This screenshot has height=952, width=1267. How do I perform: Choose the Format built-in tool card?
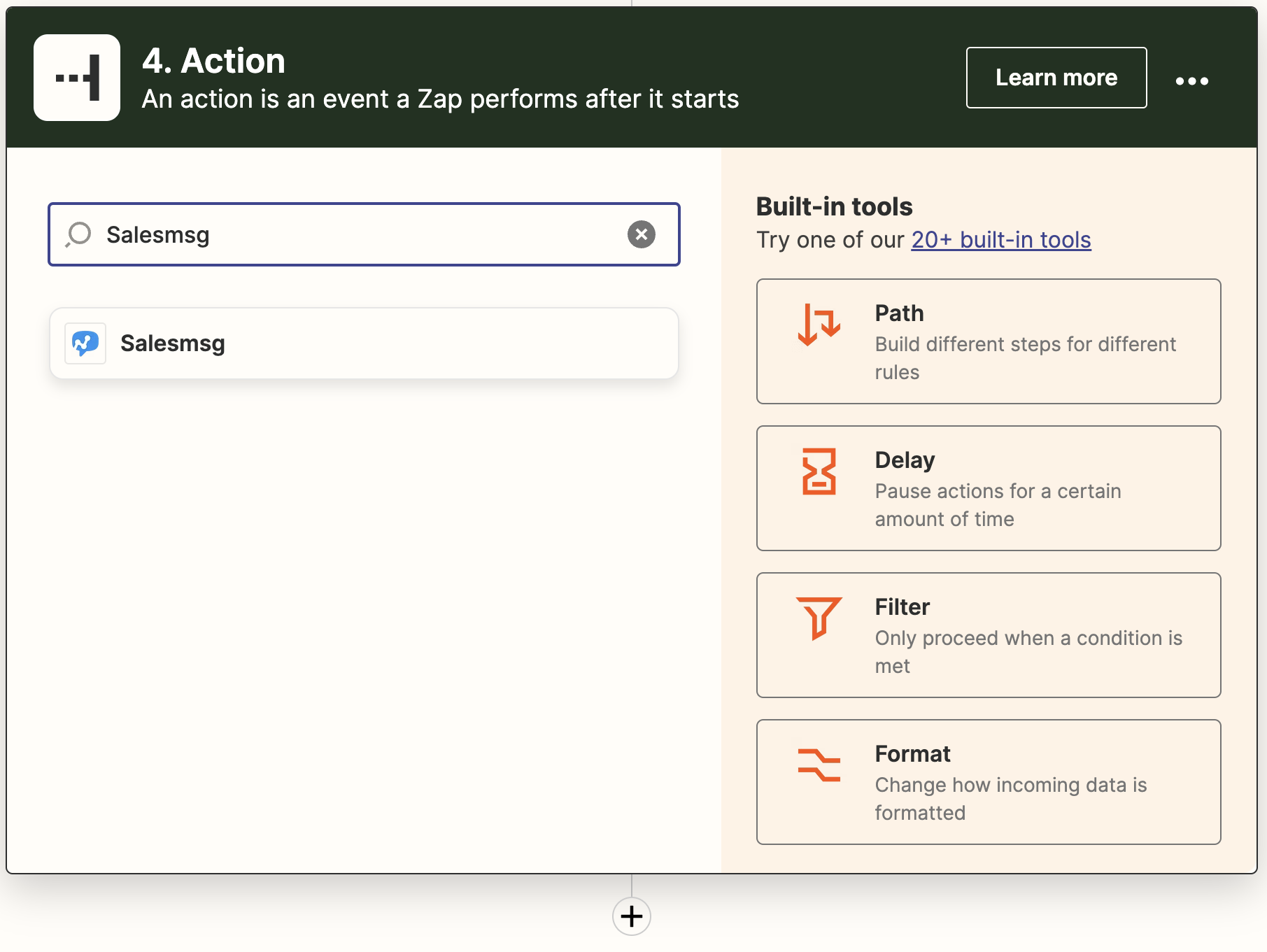(989, 782)
